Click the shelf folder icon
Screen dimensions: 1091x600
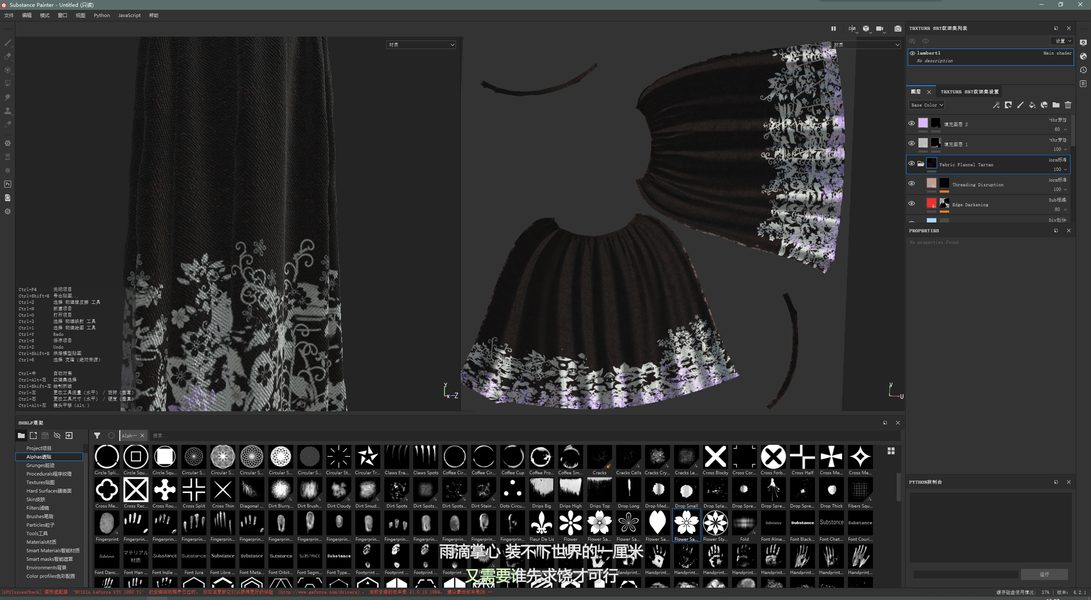21,436
